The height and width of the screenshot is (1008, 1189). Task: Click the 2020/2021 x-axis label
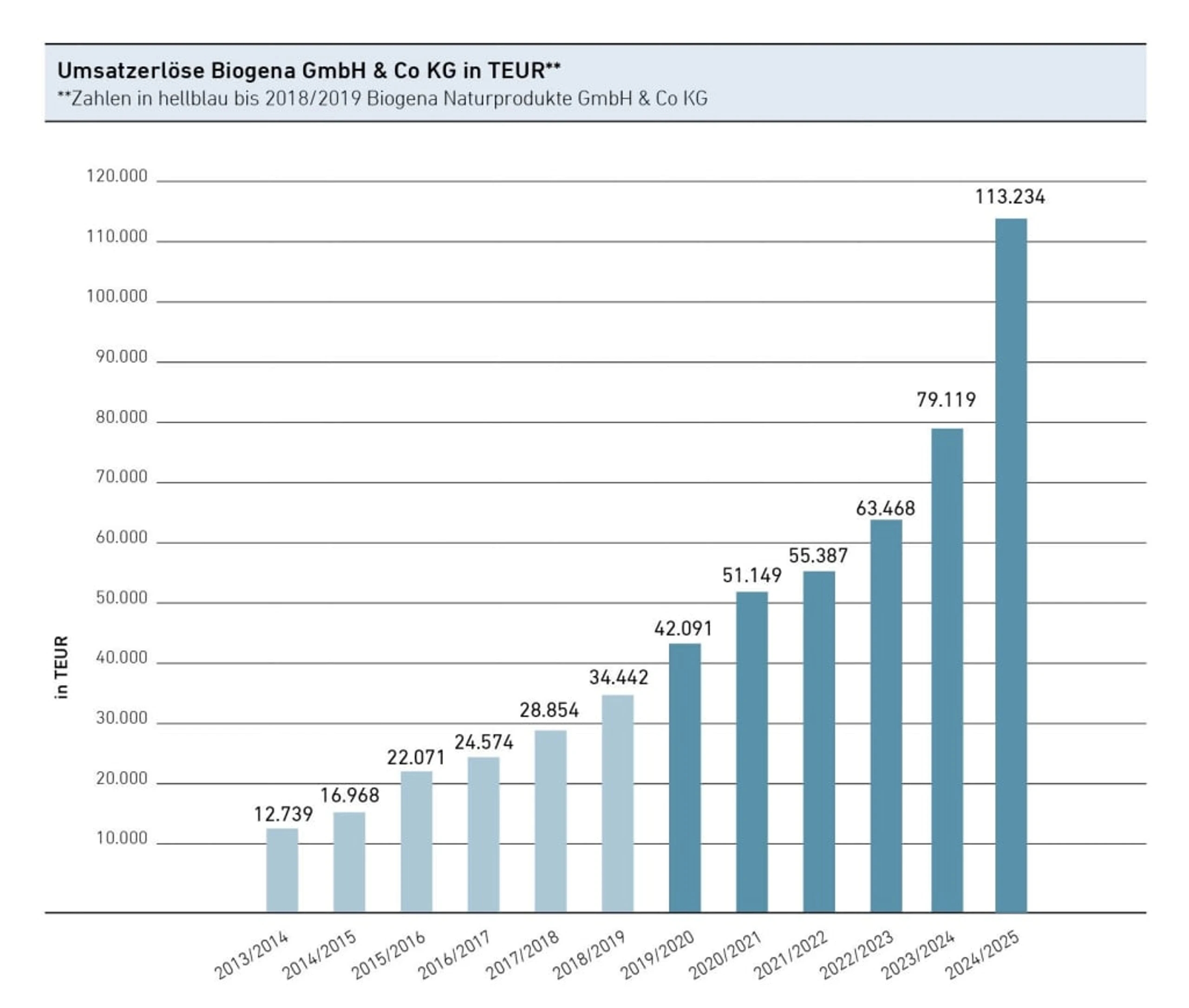[725, 955]
